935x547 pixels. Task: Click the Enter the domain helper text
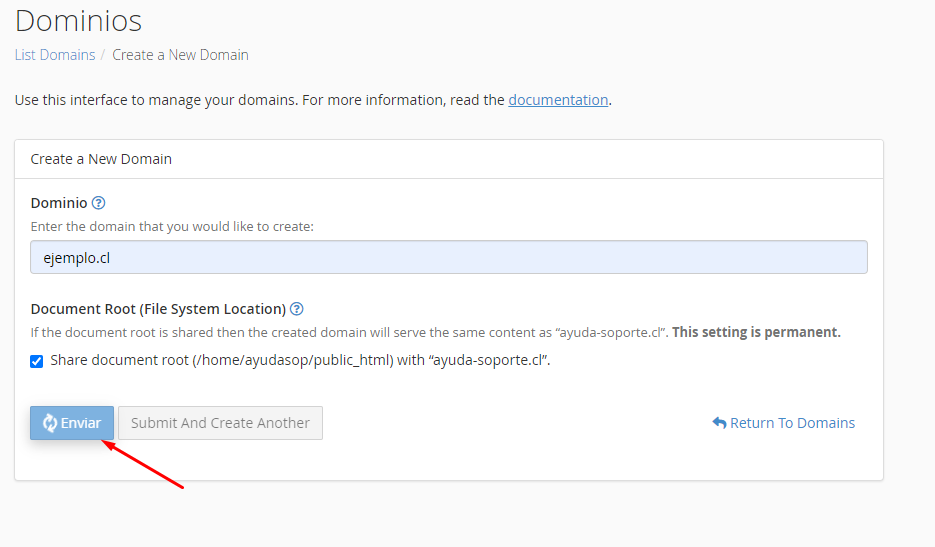click(x=172, y=227)
